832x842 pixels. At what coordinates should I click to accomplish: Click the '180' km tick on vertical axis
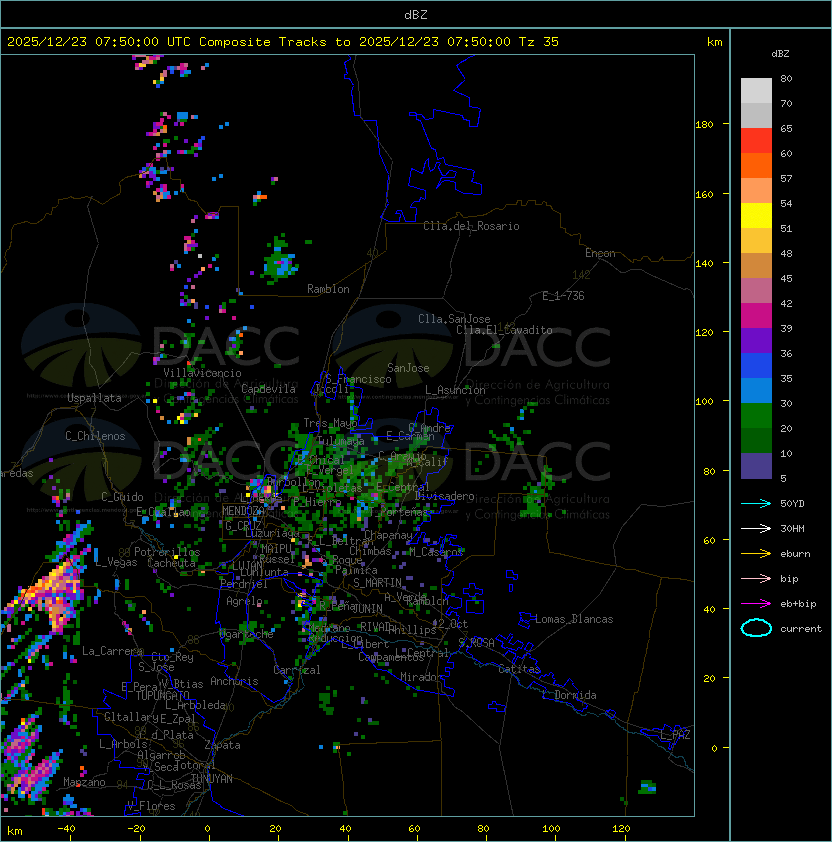click(x=704, y=125)
